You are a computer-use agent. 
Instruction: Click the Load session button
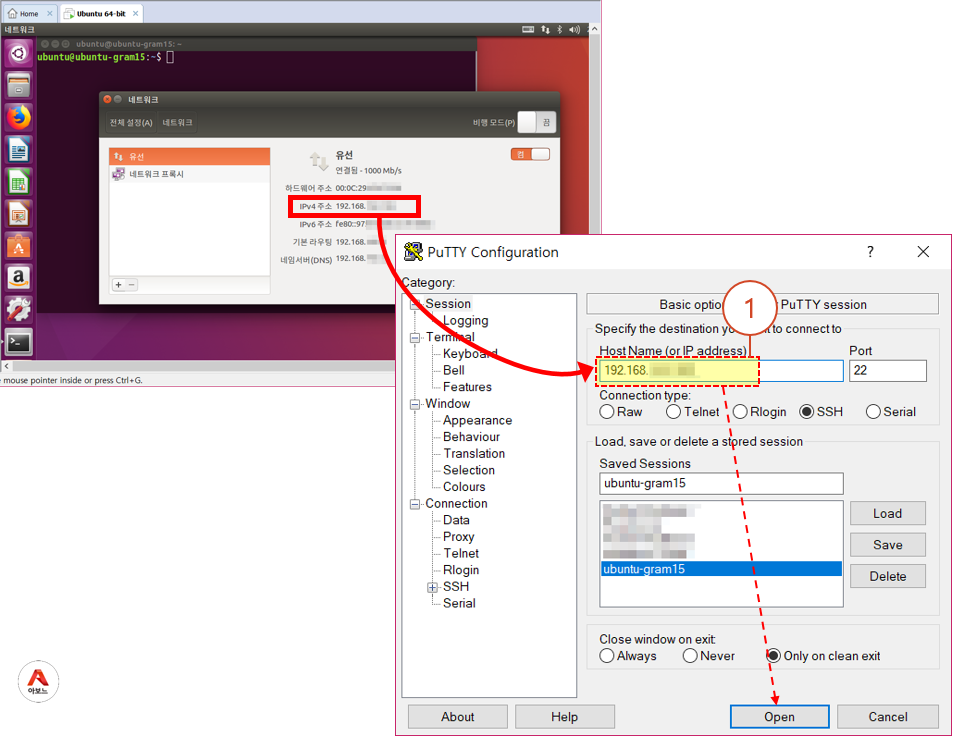888,513
